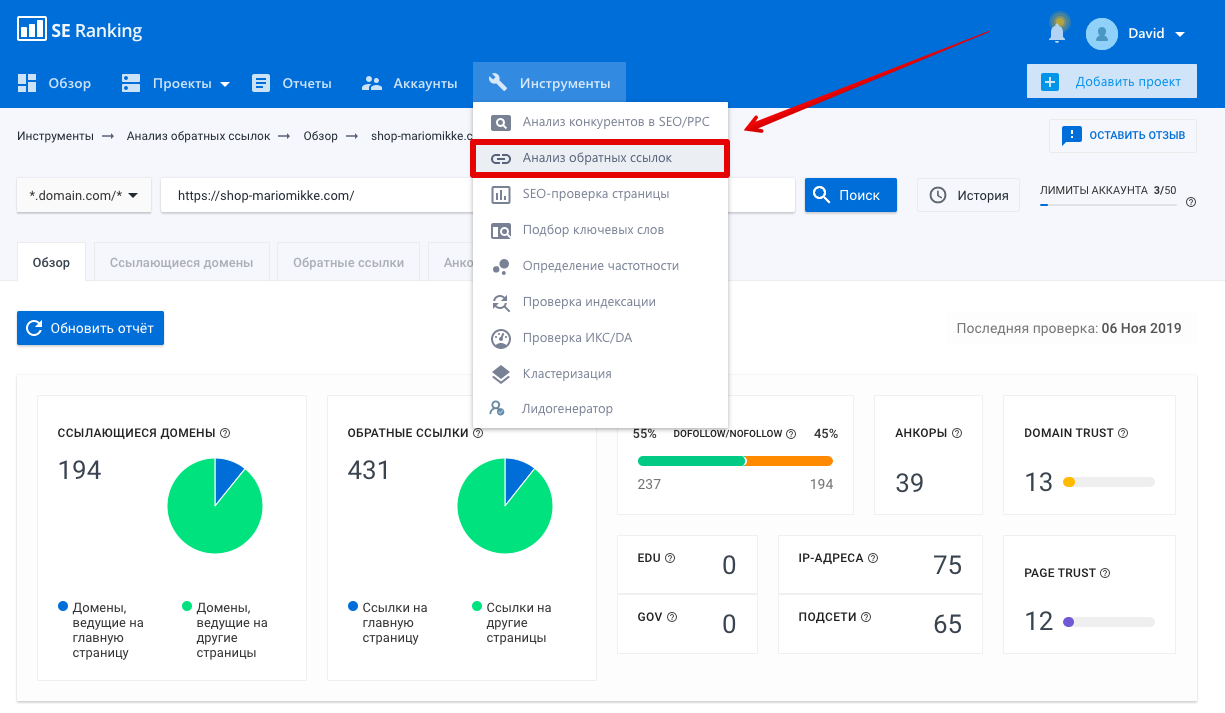Open Проверка ИКС/DA tool
The image size is (1225, 713).
(600, 338)
